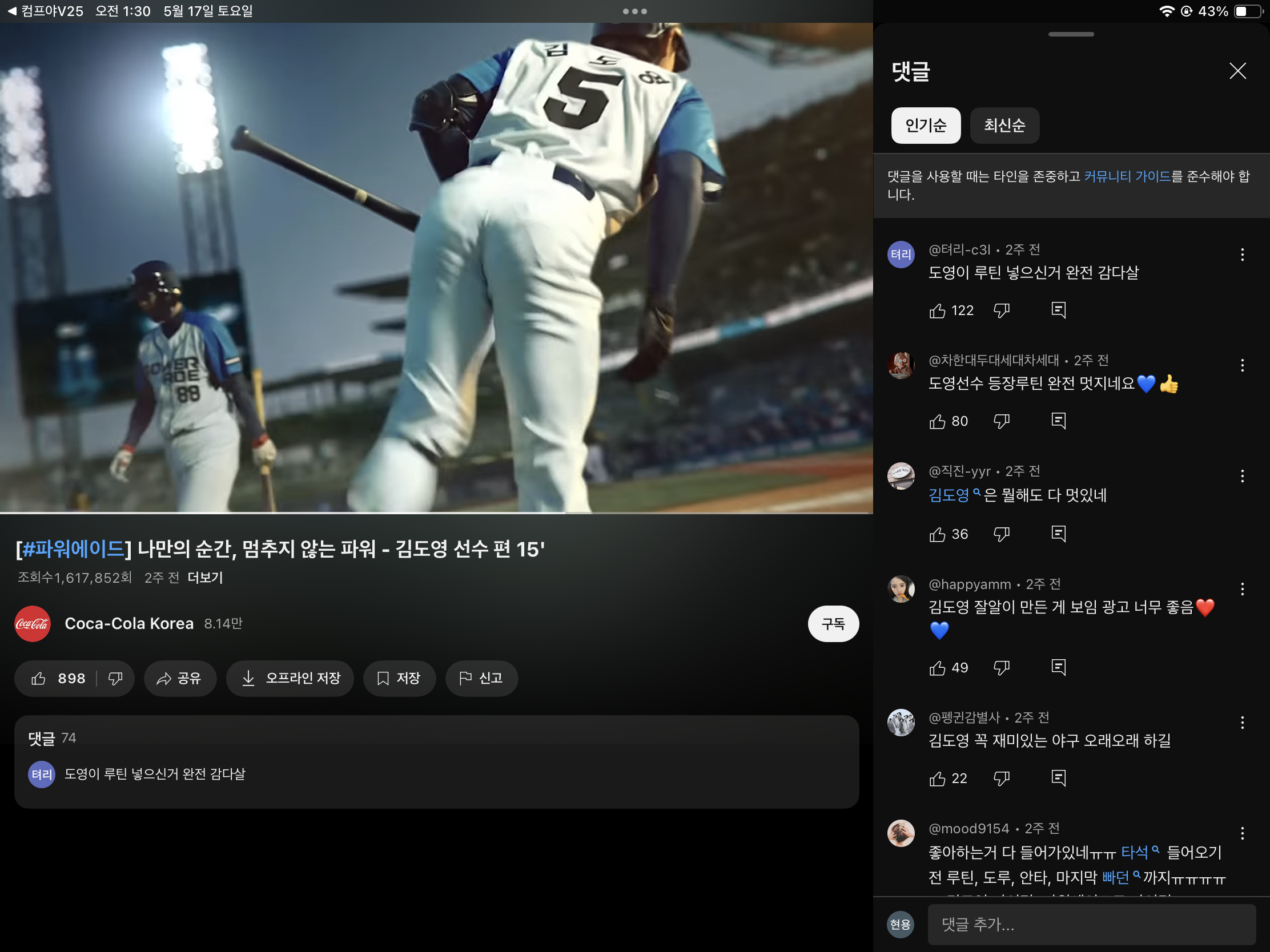Open the three-dot multitasking menu
This screenshot has height=952, width=1270.
[634, 11]
